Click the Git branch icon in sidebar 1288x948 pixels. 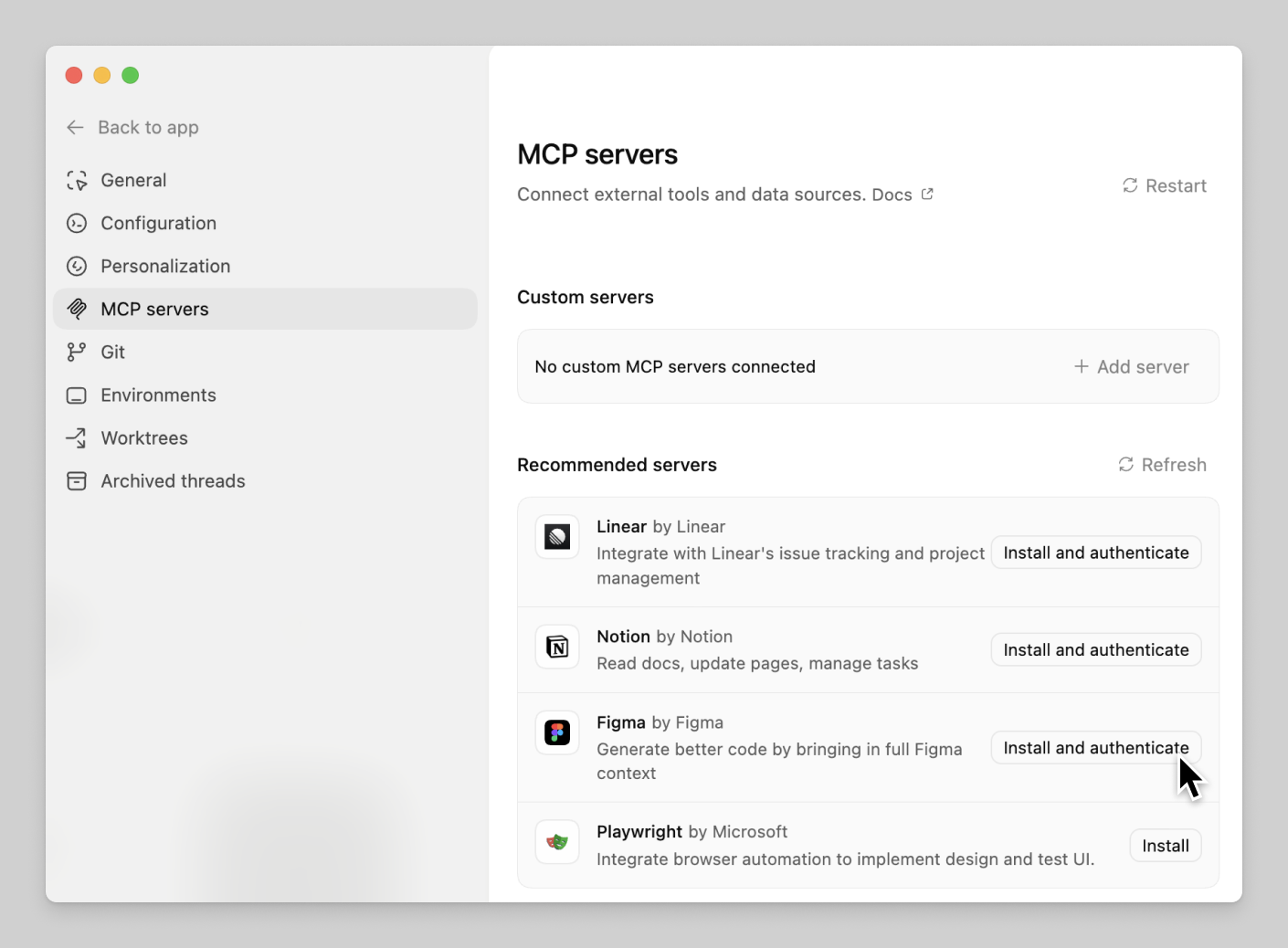click(76, 352)
